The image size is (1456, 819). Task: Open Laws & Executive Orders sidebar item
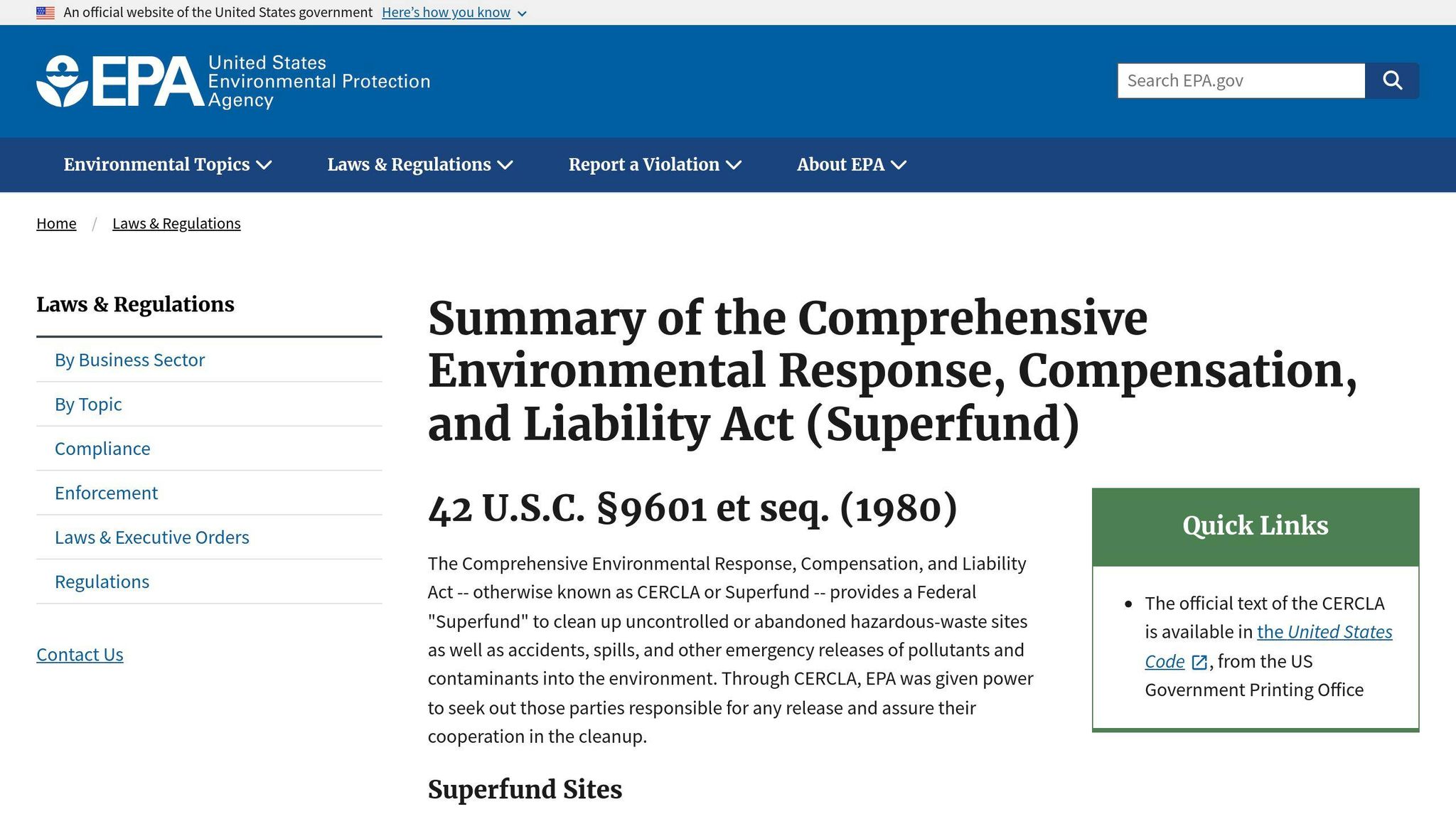click(x=209, y=537)
